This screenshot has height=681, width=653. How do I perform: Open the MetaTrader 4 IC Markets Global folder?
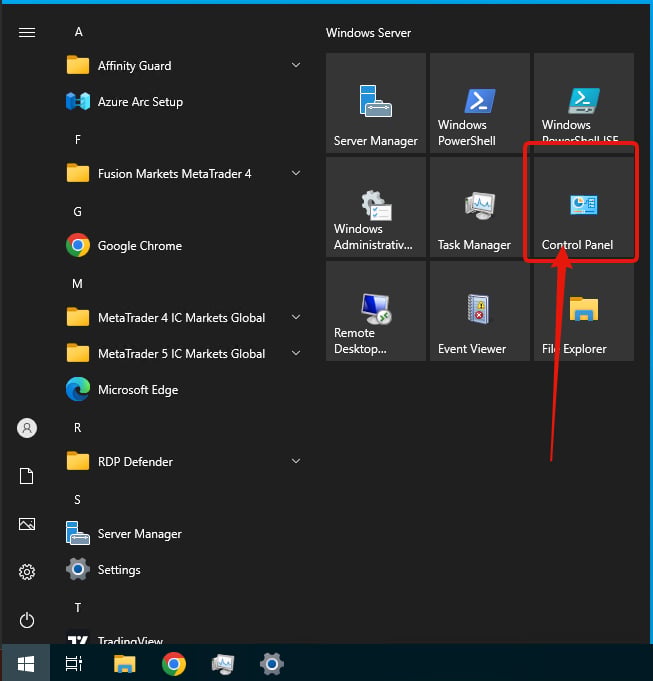185,317
